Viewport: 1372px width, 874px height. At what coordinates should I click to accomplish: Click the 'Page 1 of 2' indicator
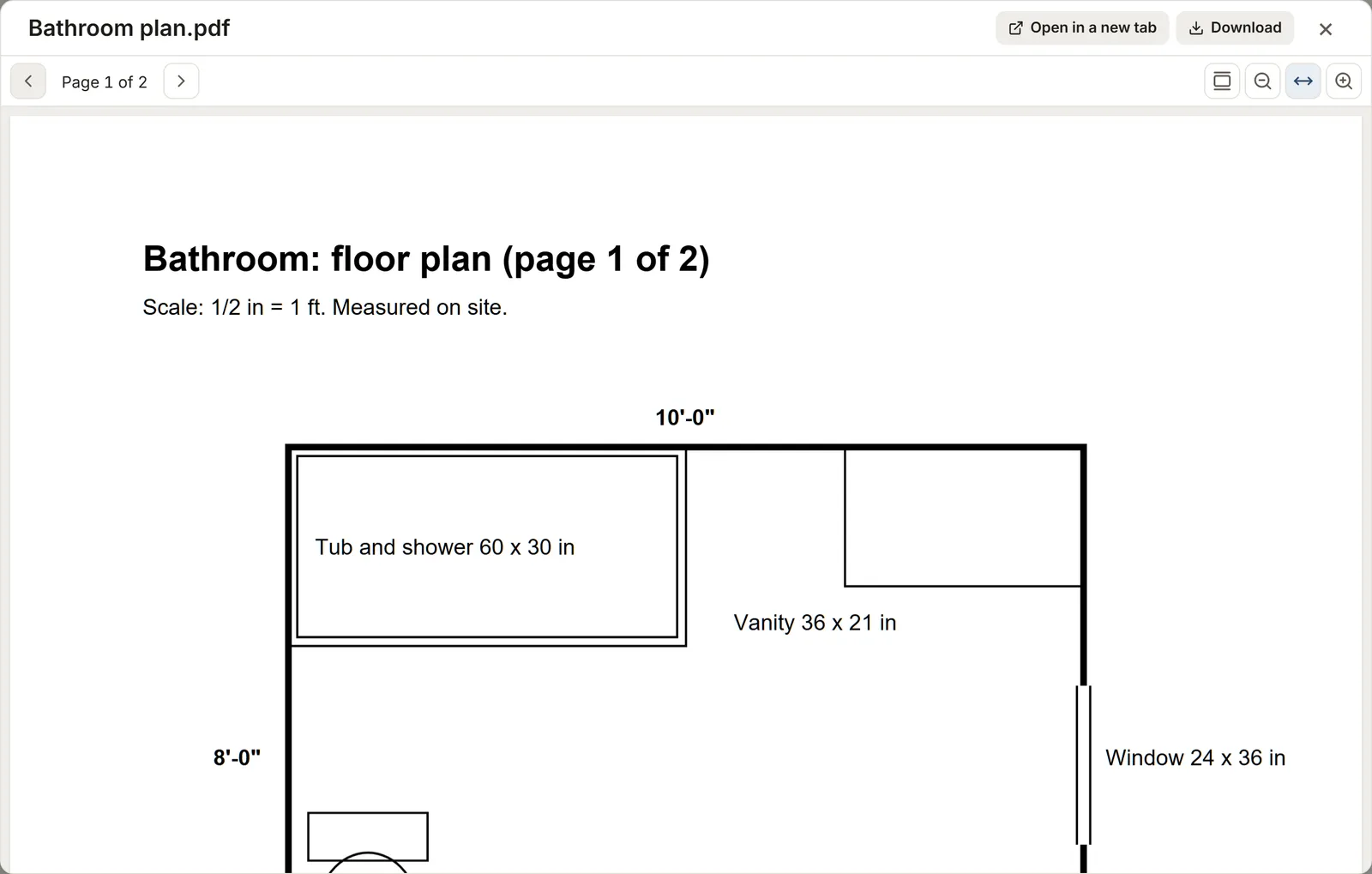pos(105,82)
